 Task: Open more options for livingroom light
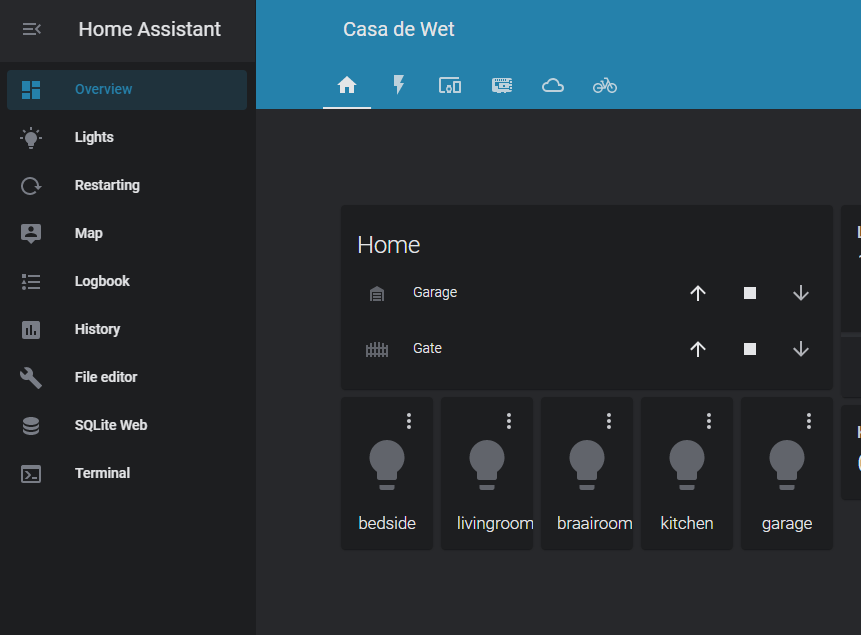[509, 421]
